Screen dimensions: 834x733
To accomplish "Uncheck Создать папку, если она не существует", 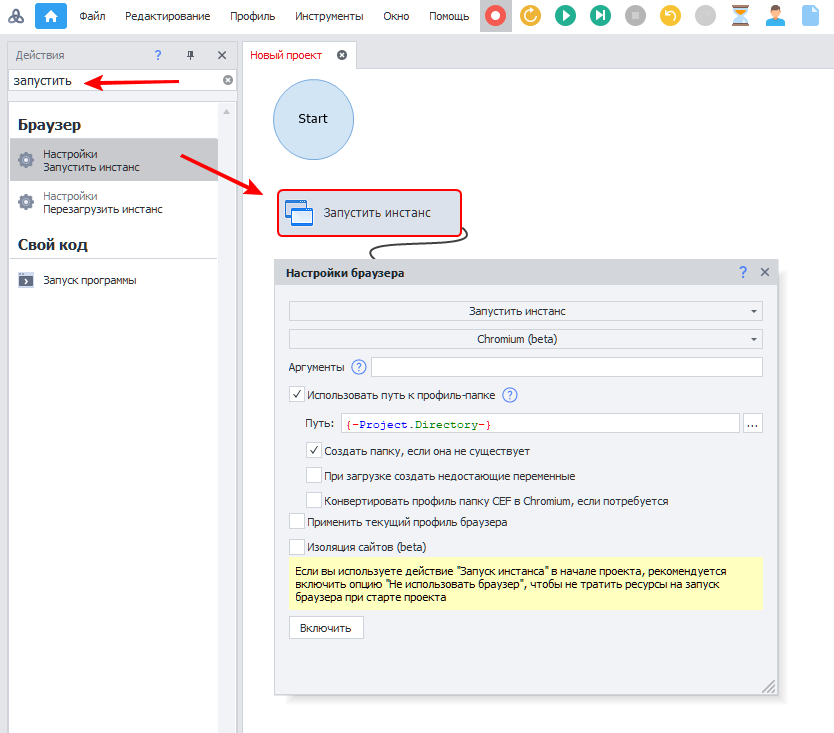I will coord(314,451).
